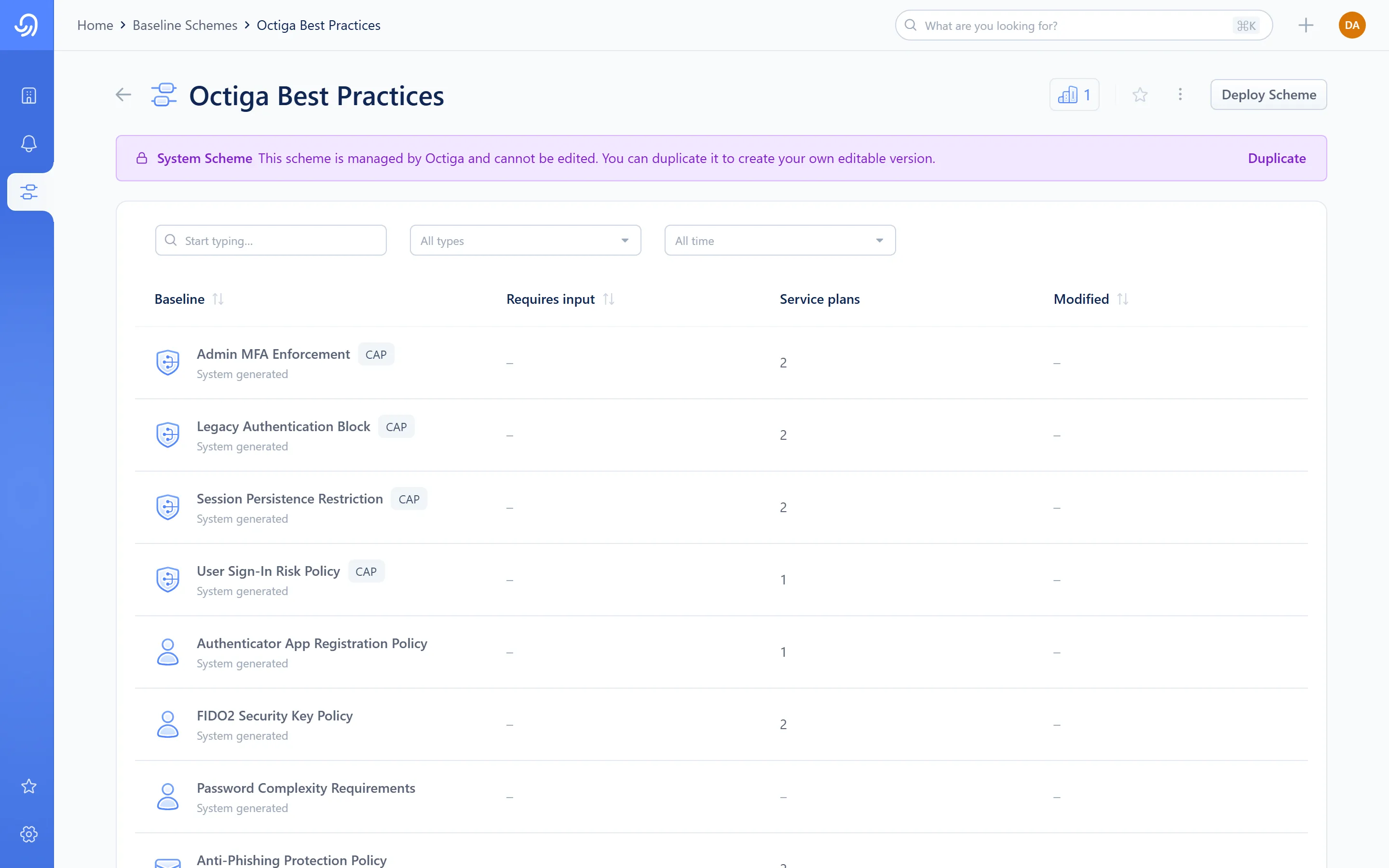
Task: Click the user icon for Authenticator App Registration Policy
Action: 168,652
